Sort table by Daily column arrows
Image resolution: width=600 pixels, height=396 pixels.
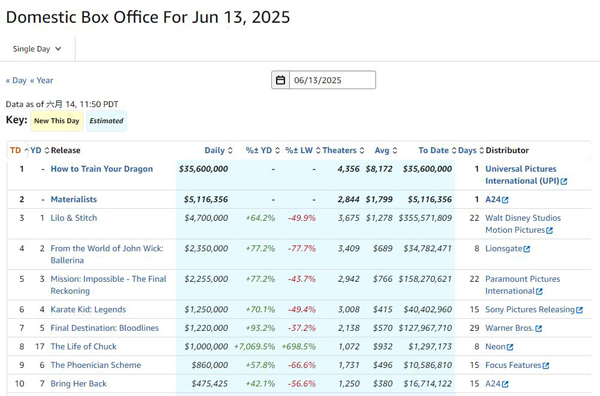click(x=230, y=150)
